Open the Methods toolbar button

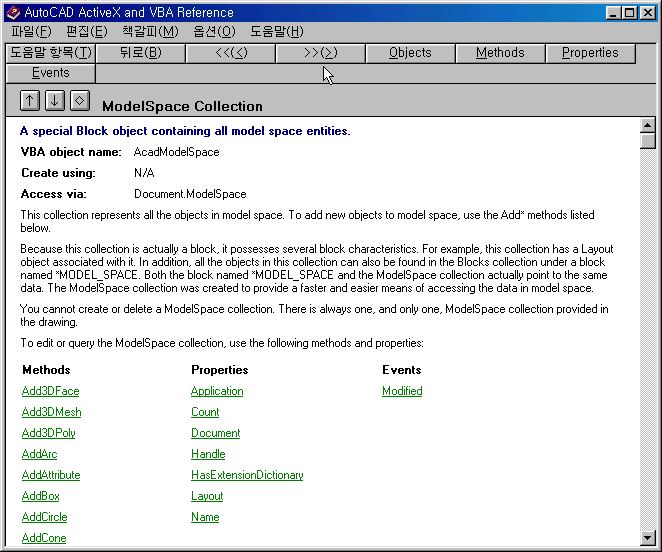point(500,53)
